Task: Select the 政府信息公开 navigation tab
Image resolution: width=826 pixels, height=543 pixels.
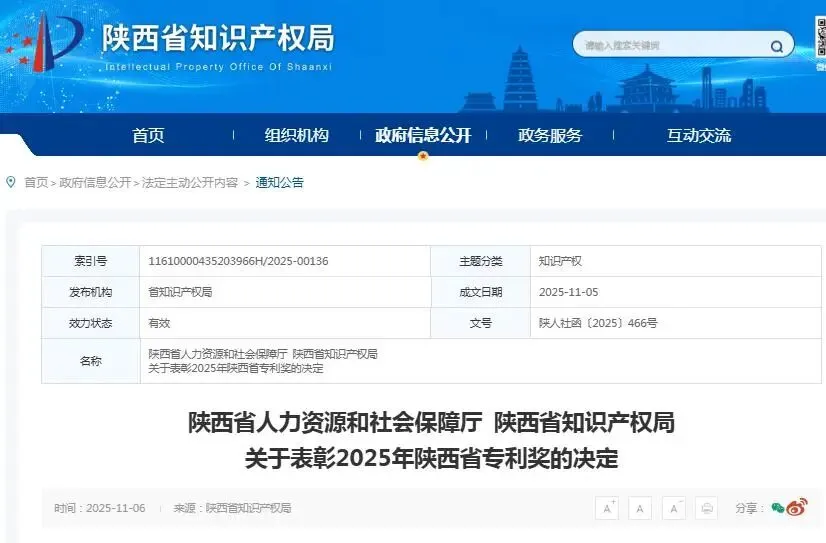Action: click(423, 136)
